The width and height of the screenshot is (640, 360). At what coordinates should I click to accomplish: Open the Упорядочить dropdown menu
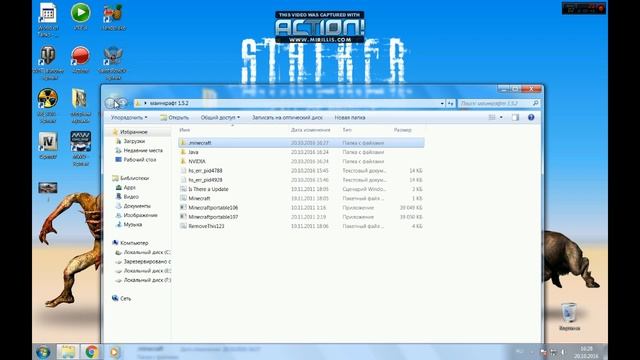pyautogui.click(x=129, y=118)
